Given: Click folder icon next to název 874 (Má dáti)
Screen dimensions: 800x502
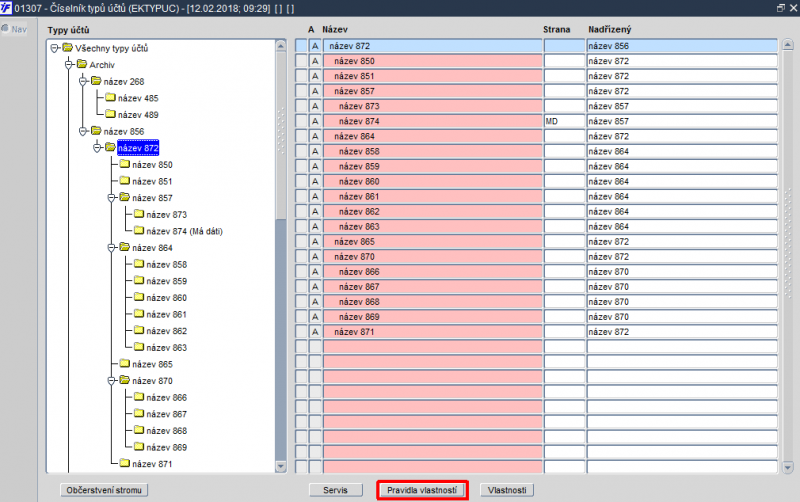Looking at the screenshot, I should [x=139, y=231].
